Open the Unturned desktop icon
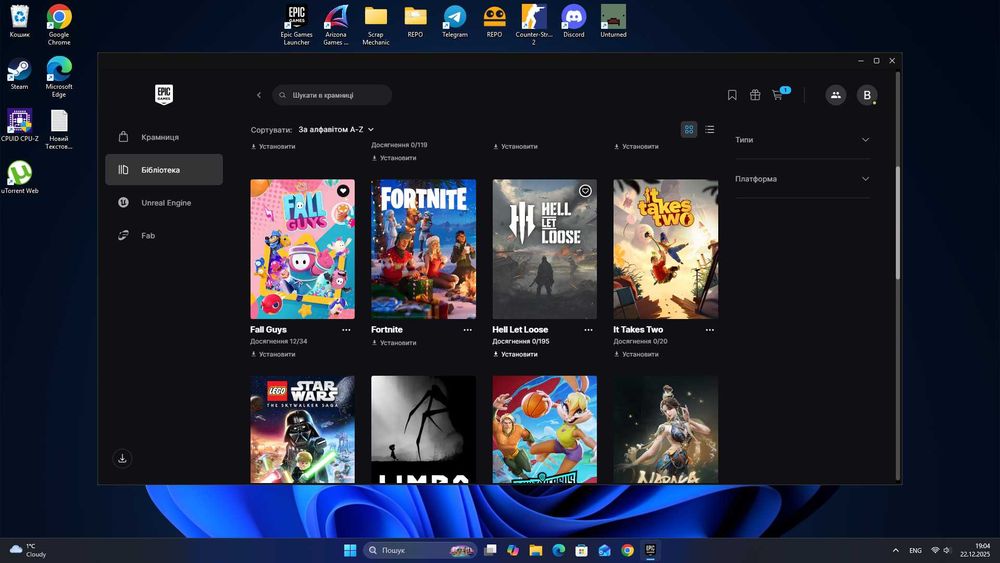The height and width of the screenshot is (563, 1000). [613, 22]
